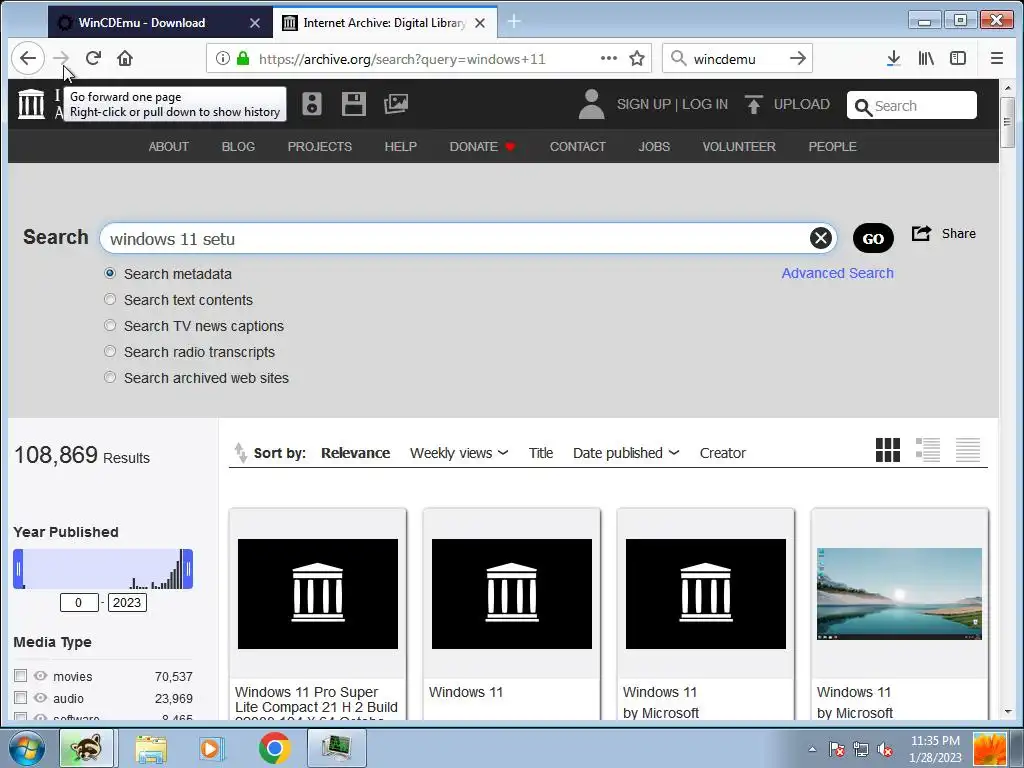Show hidden system tray icons
The width and height of the screenshot is (1024, 768).
(x=812, y=749)
